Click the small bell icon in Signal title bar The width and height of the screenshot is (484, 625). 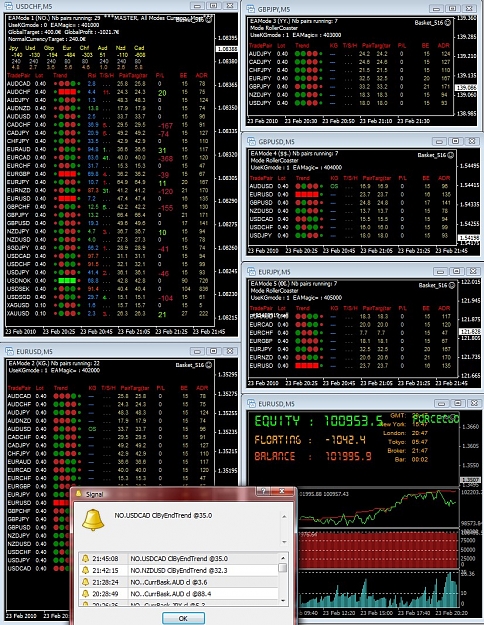coord(79,493)
